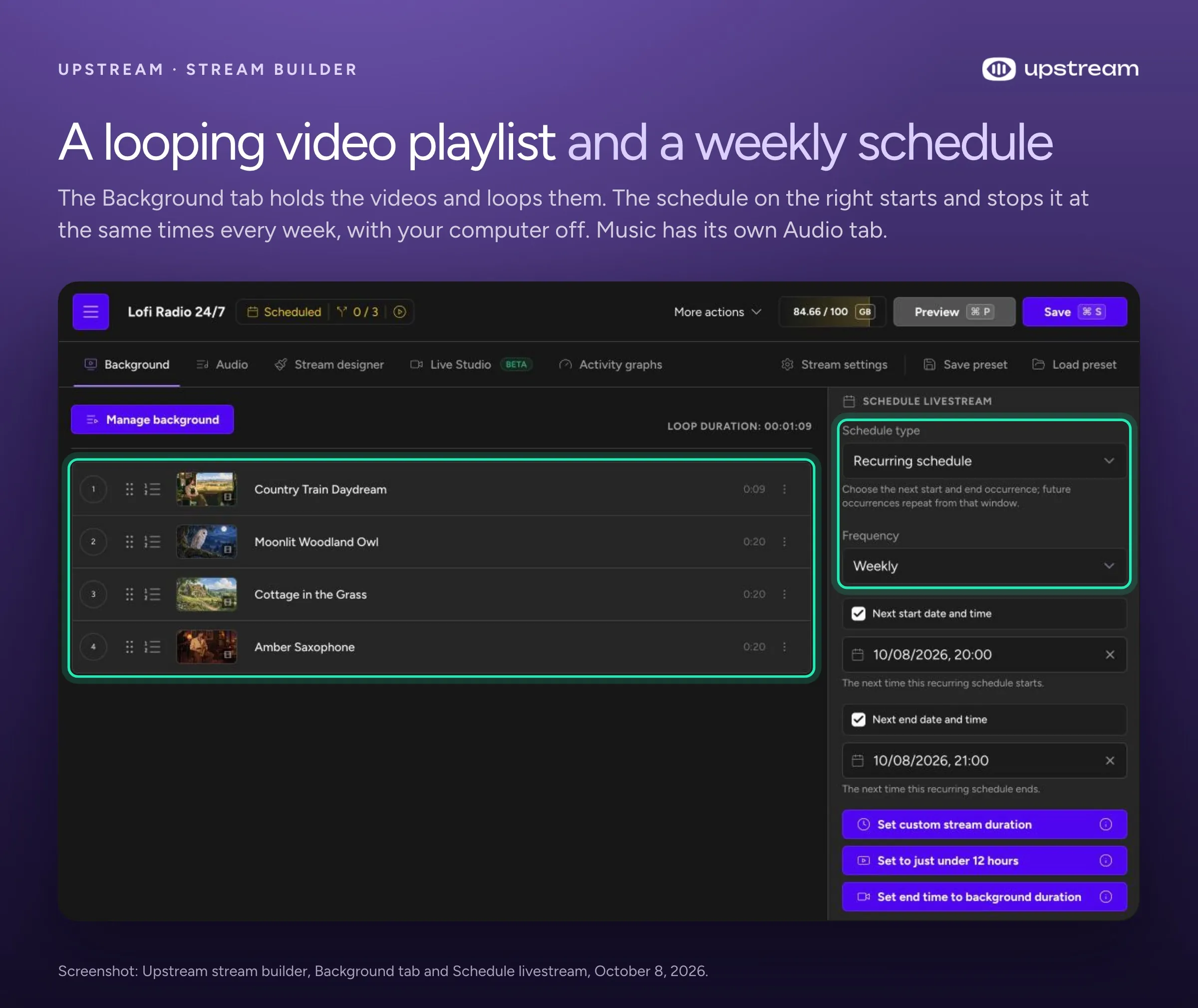Viewport: 1198px width, 1008px height.
Task: Open the Activity graphs tab
Action: pyautogui.click(x=610, y=365)
